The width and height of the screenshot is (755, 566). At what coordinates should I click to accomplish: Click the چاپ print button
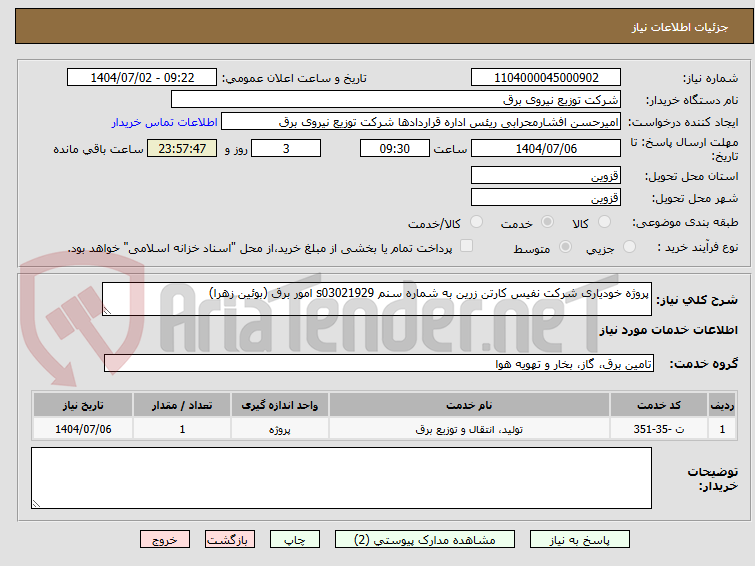tap(295, 540)
